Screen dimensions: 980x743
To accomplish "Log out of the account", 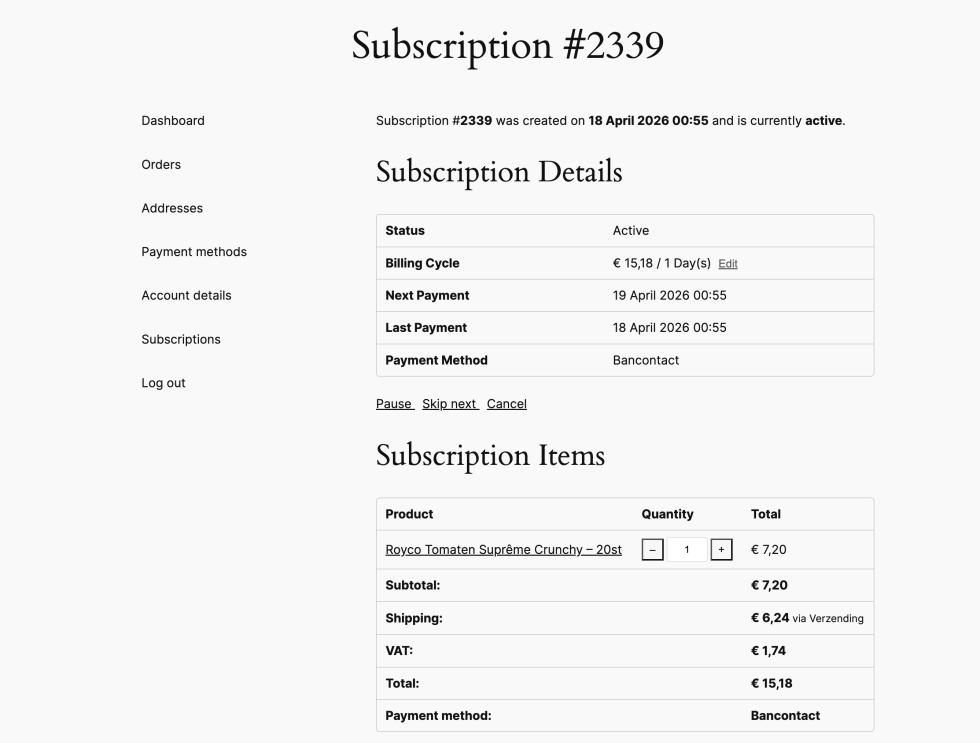I will coord(163,383).
